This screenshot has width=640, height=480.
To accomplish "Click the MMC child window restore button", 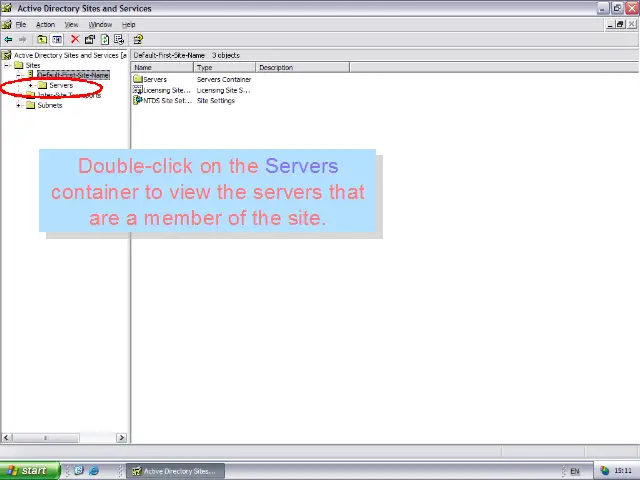I will point(620,24).
